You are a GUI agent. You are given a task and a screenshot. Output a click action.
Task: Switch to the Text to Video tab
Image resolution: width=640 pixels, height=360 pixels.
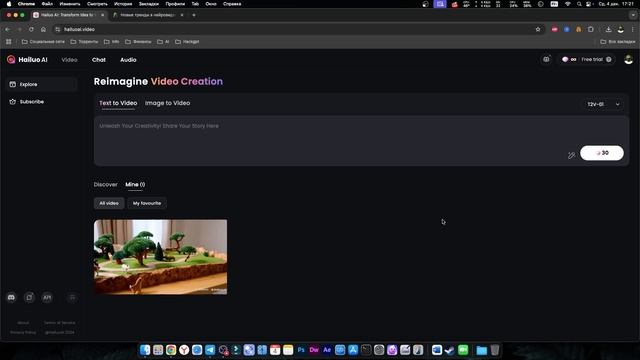[118, 103]
